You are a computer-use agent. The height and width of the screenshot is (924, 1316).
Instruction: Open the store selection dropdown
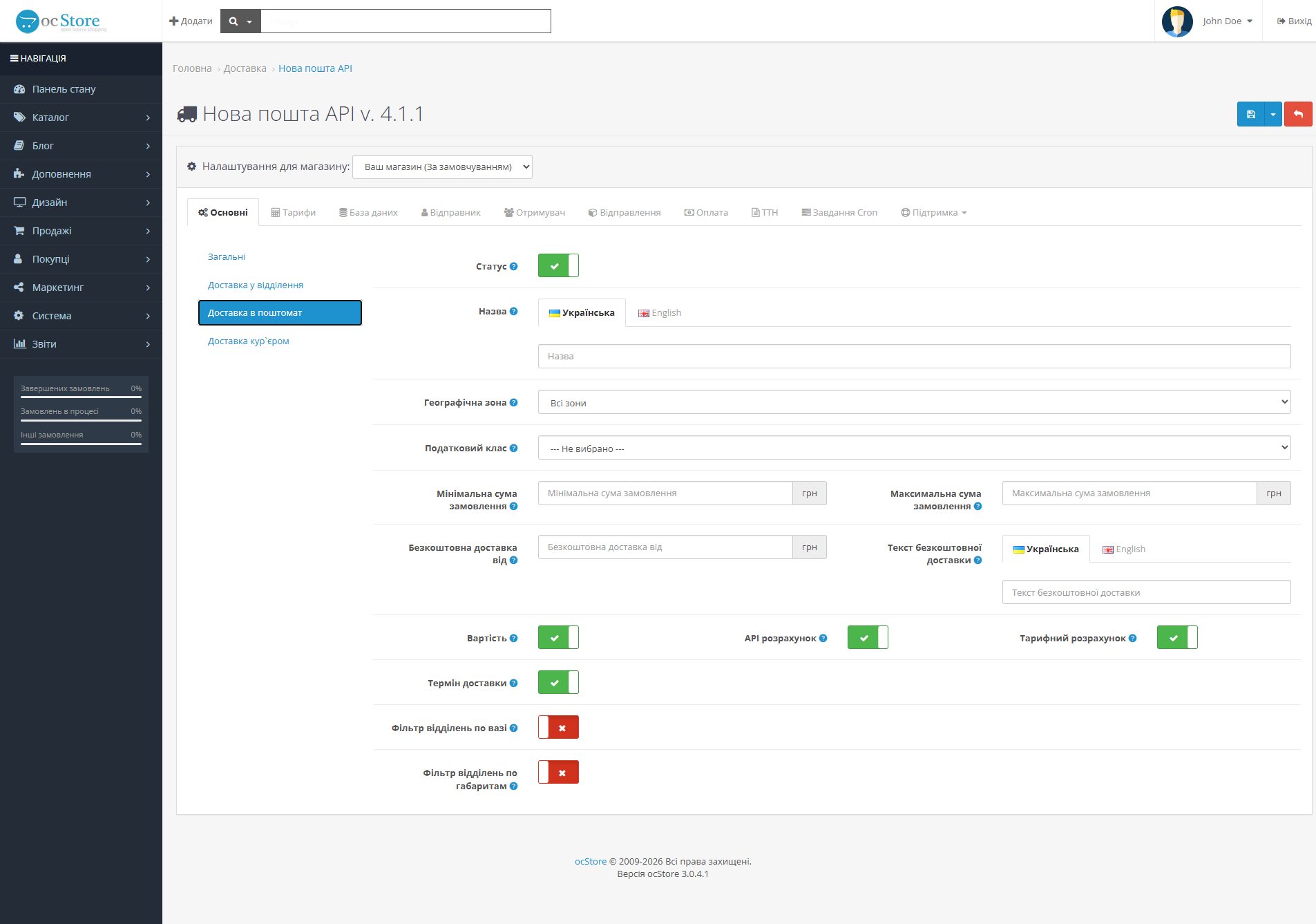click(442, 167)
